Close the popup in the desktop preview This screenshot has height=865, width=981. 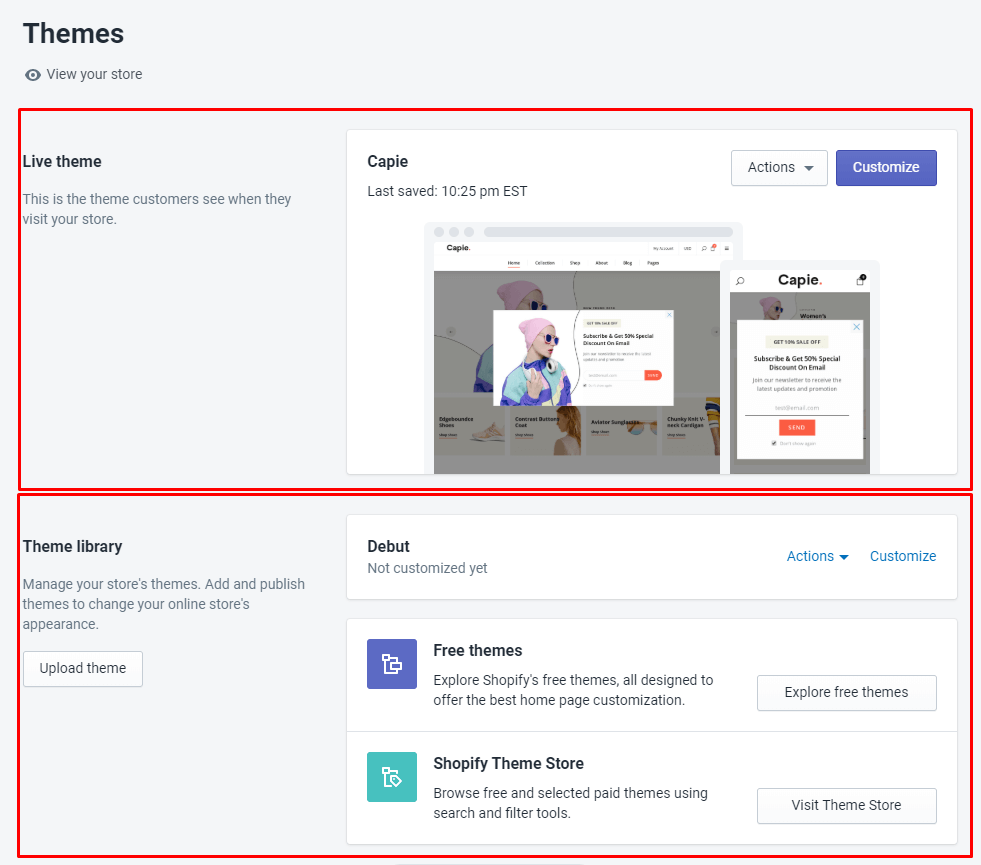pyautogui.click(x=669, y=315)
